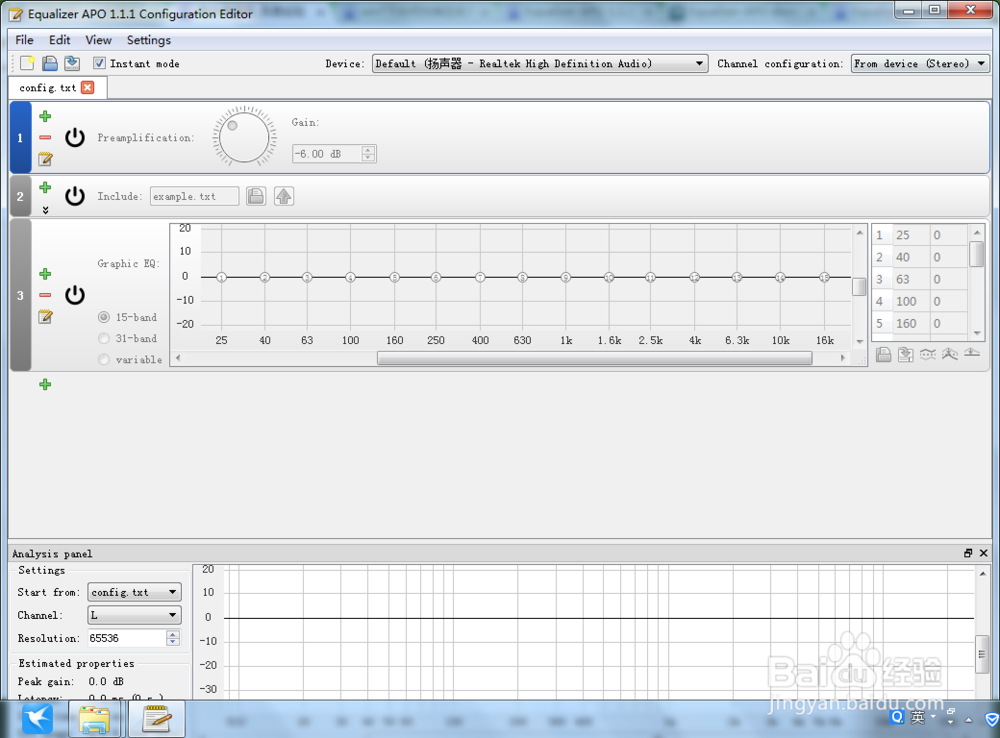Open the blue bird app in the taskbar
The image size is (1000, 738).
38,719
